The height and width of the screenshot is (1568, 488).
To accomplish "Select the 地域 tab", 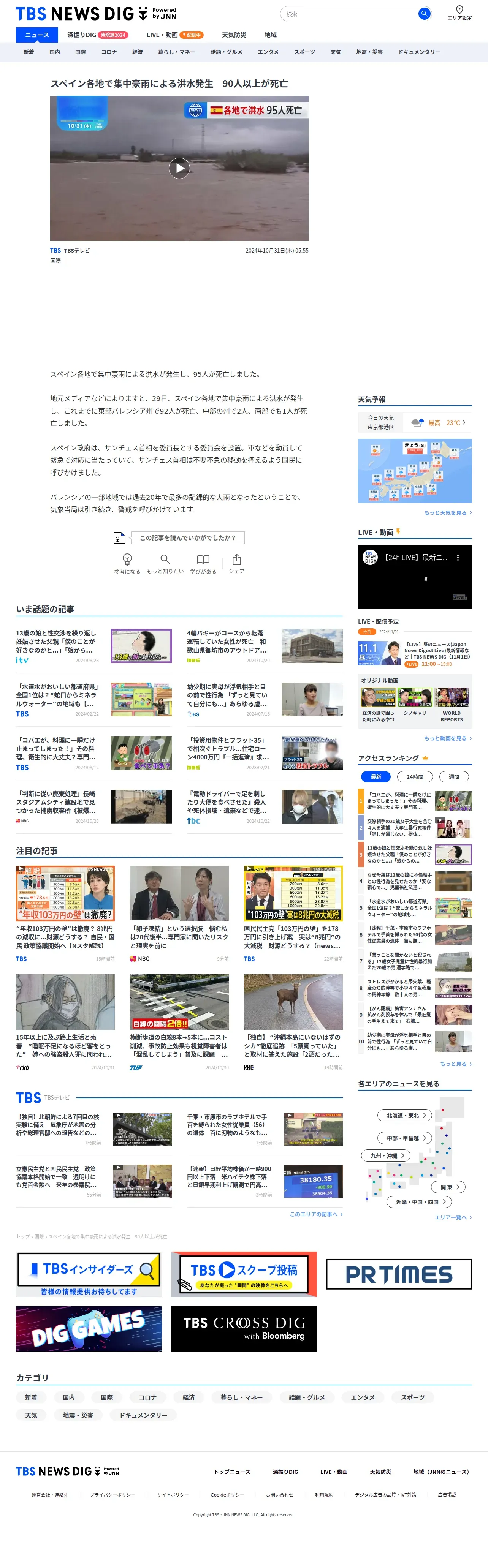I will click(271, 35).
